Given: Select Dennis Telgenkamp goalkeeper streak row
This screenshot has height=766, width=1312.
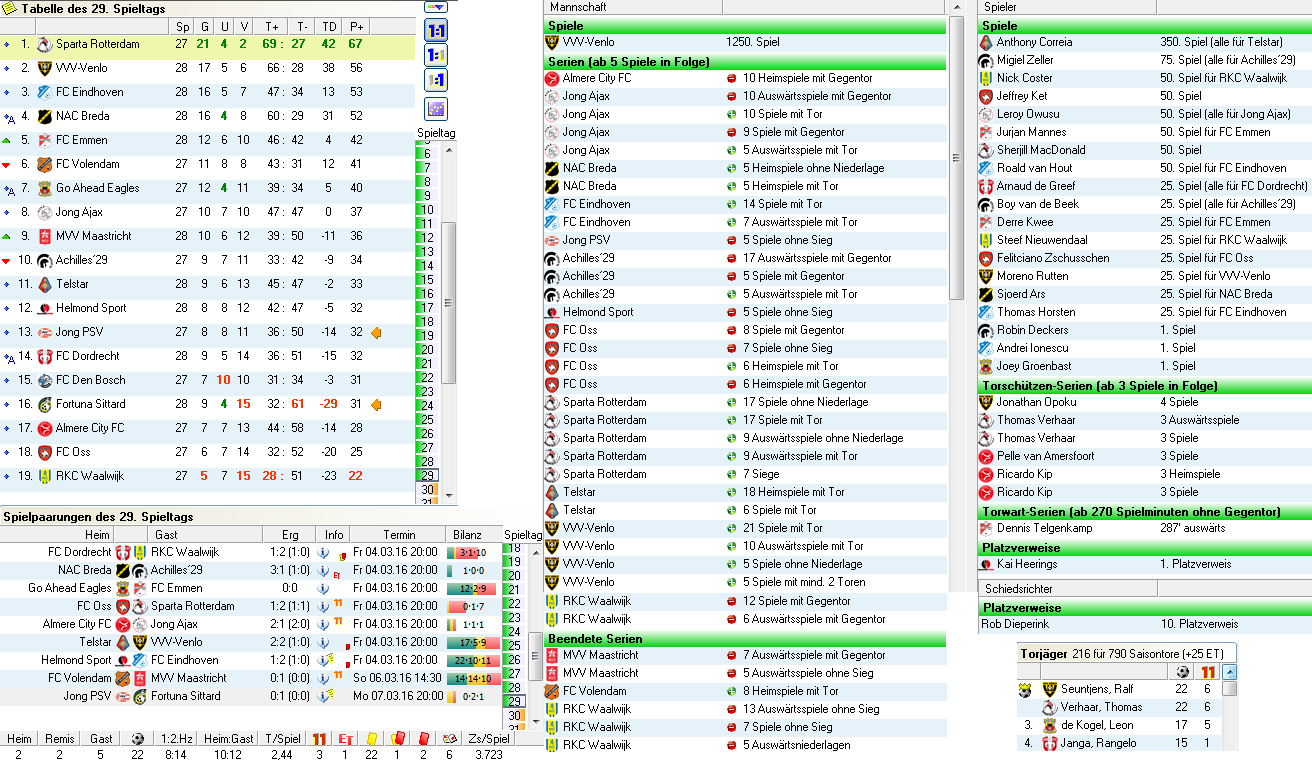Looking at the screenshot, I should [x=1145, y=528].
